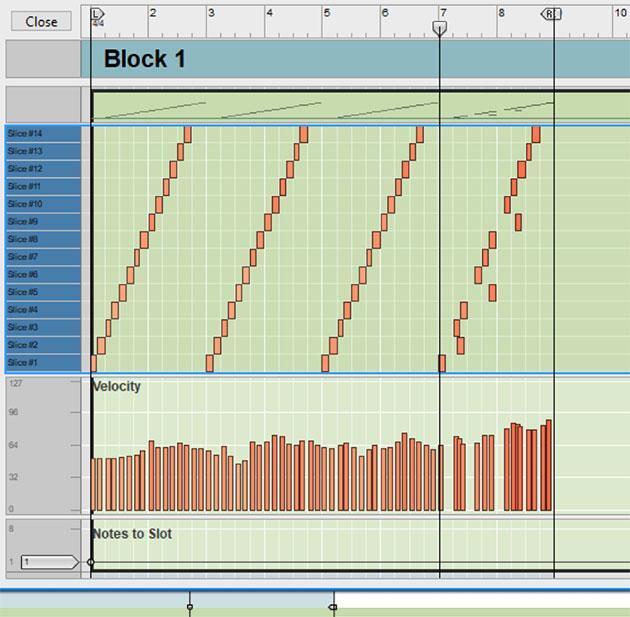Click the song position pointer at bar 7

pos(439,28)
